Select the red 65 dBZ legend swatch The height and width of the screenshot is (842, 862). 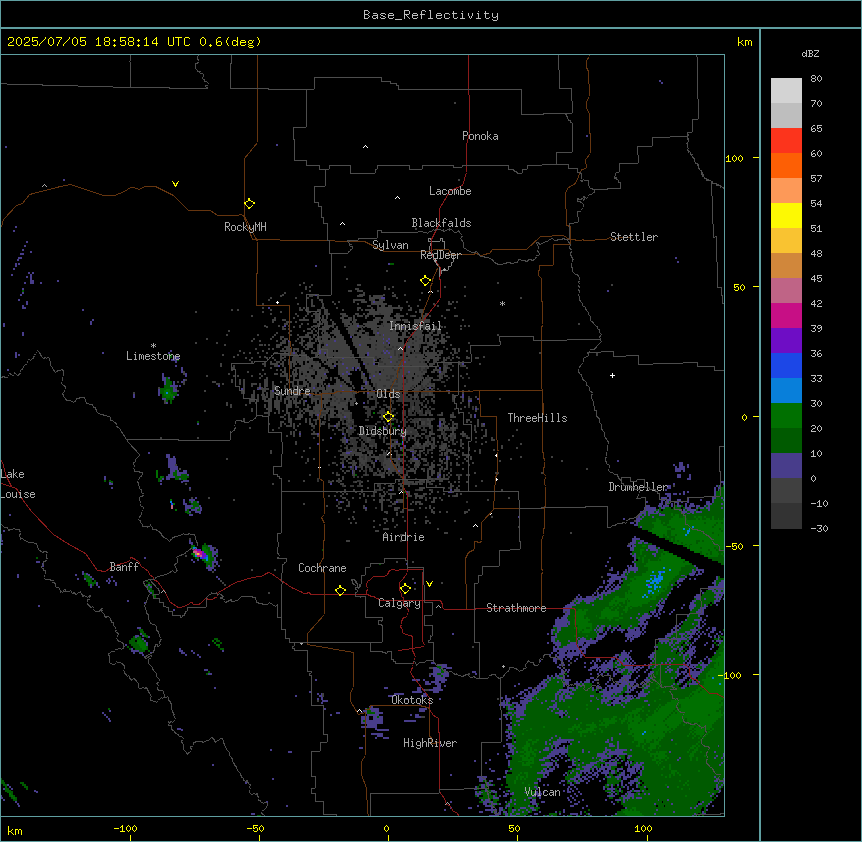786,140
